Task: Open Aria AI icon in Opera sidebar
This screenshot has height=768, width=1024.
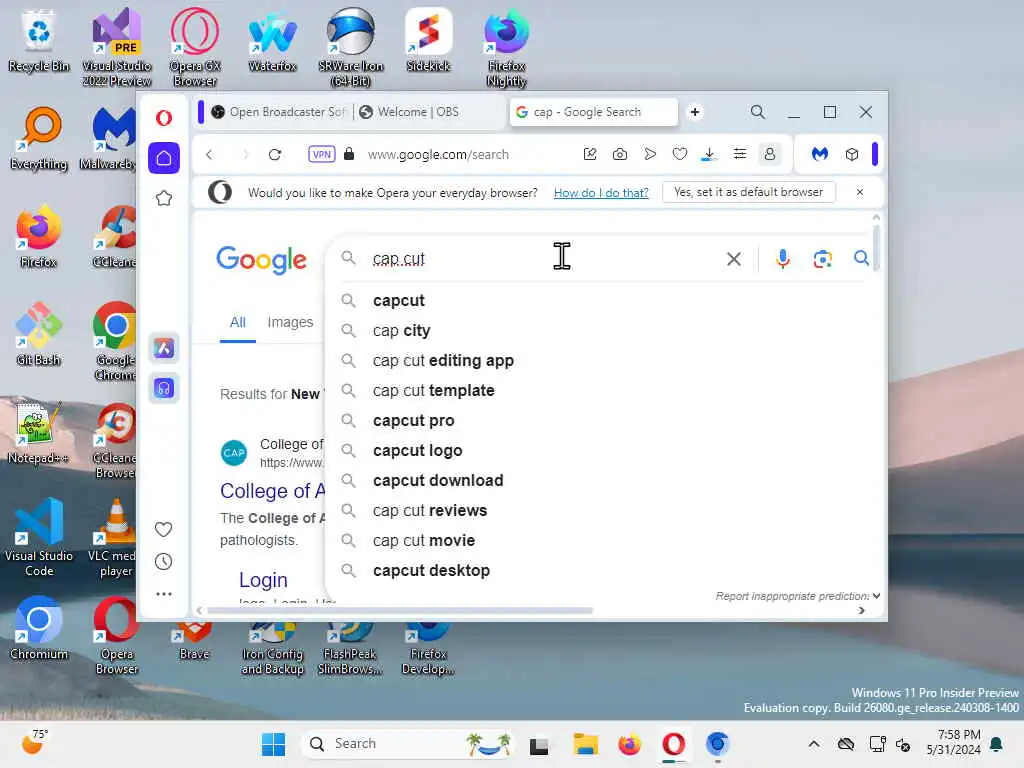Action: 164,348
